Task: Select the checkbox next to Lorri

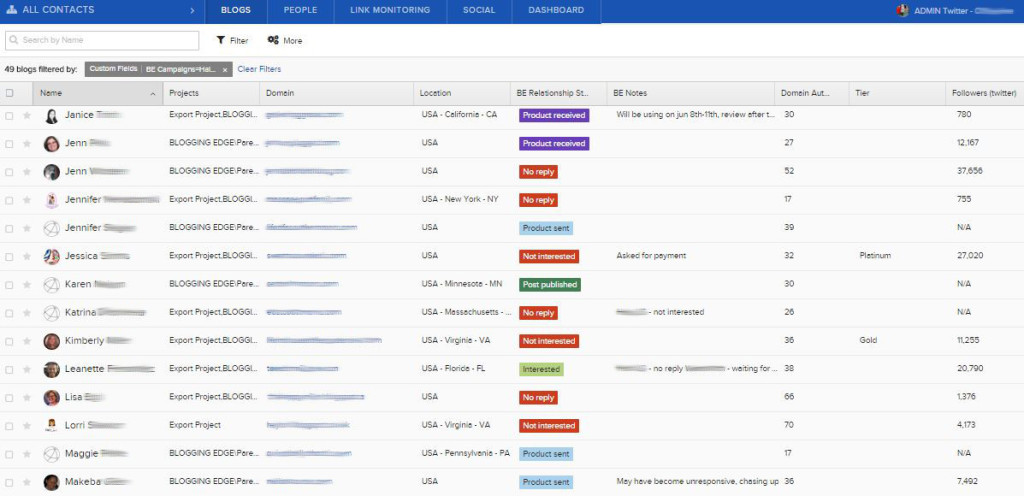Action: coord(9,426)
